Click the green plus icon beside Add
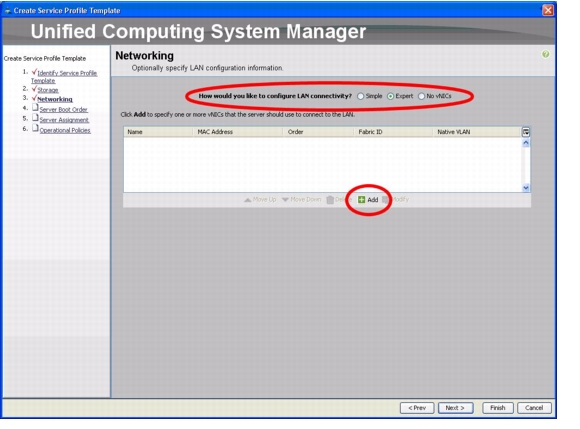The height and width of the screenshot is (429, 580). coord(361,200)
